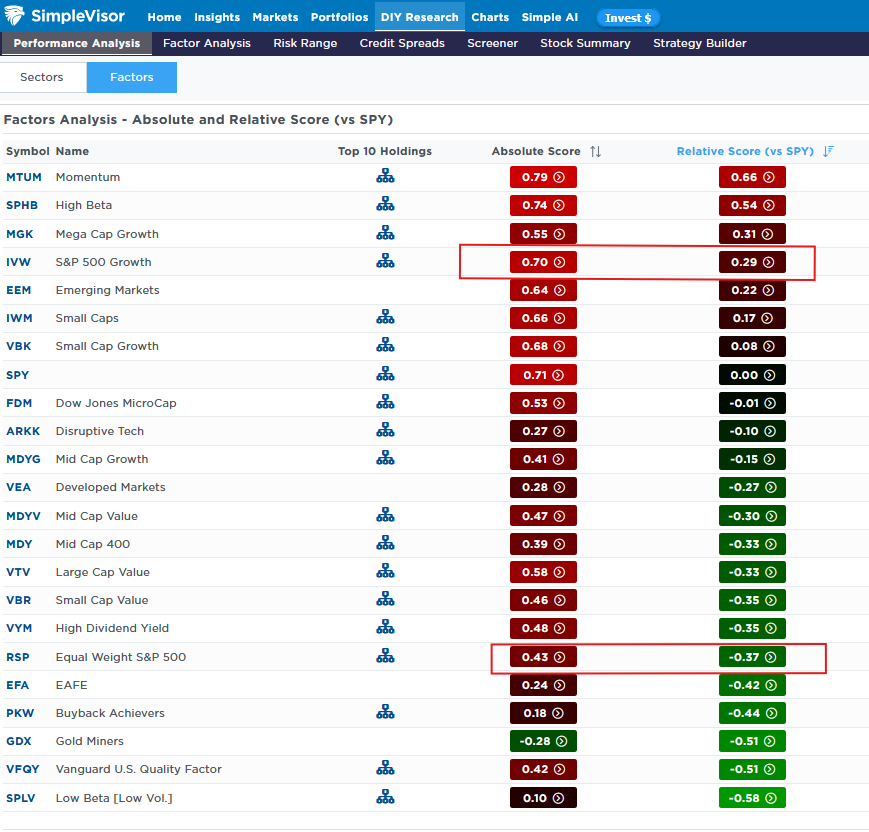
Task: Open the Markets menu
Action: [x=275, y=17]
